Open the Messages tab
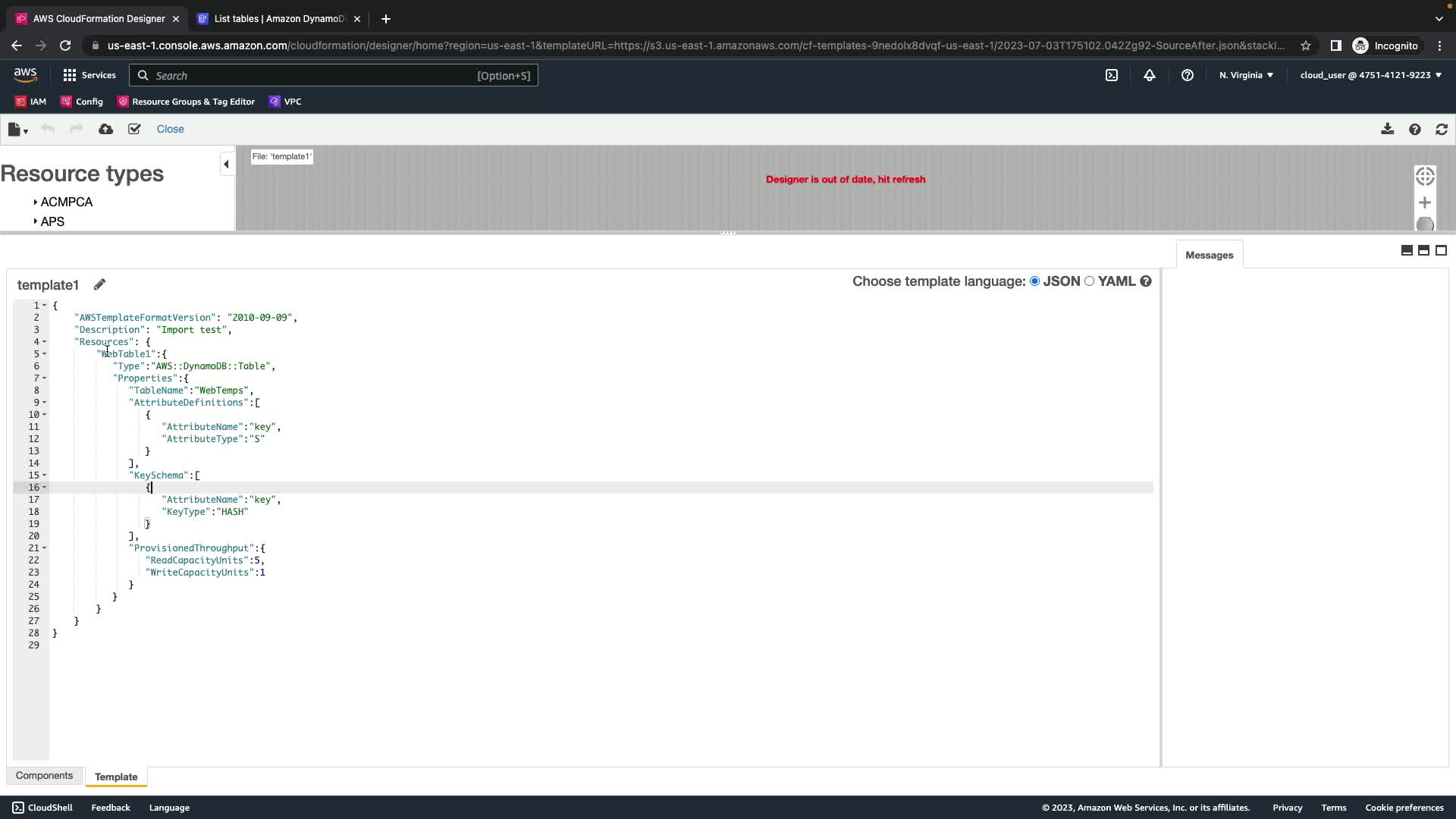Image resolution: width=1456 pixels, height=819 pixels. click(1208, 255)
